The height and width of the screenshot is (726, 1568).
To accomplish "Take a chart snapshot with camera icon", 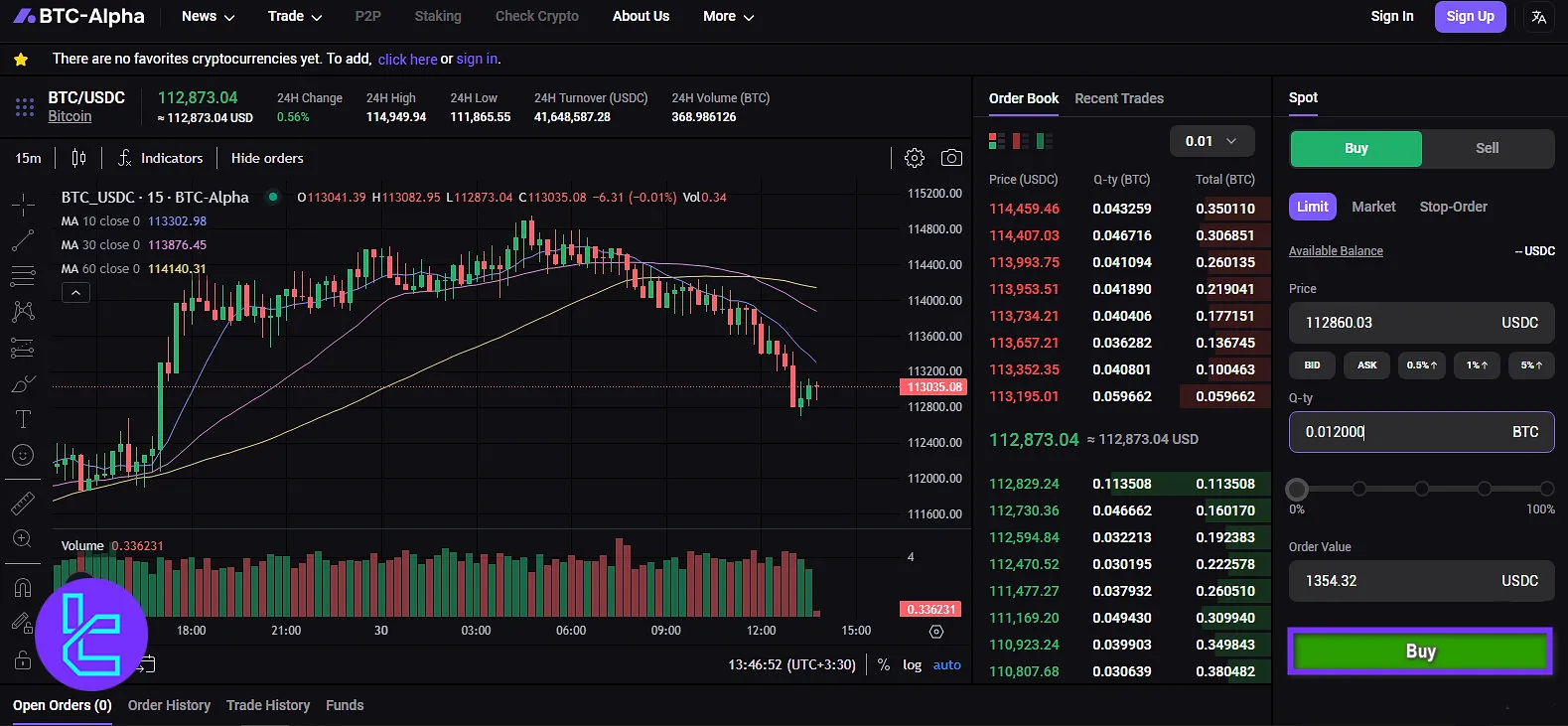I will (x=951, y=158).
